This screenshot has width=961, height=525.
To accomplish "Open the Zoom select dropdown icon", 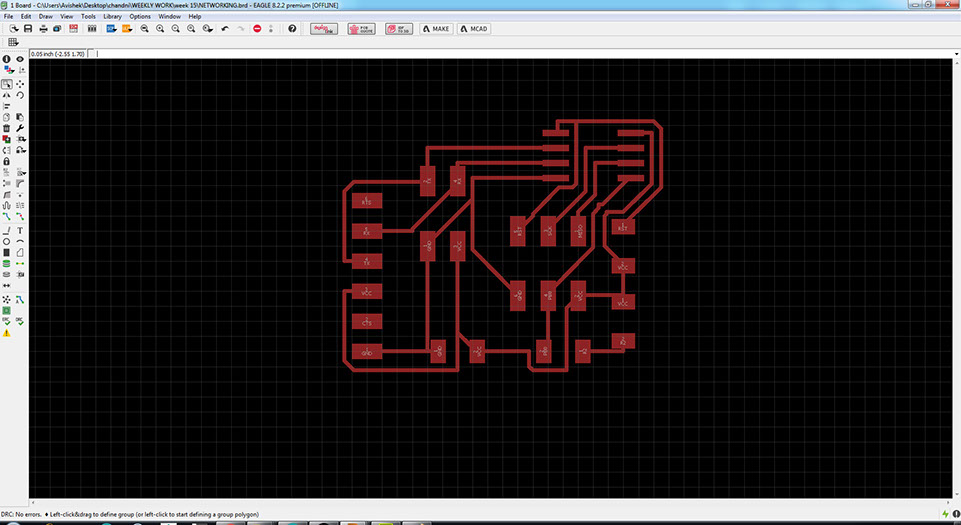I will (208, 29).
